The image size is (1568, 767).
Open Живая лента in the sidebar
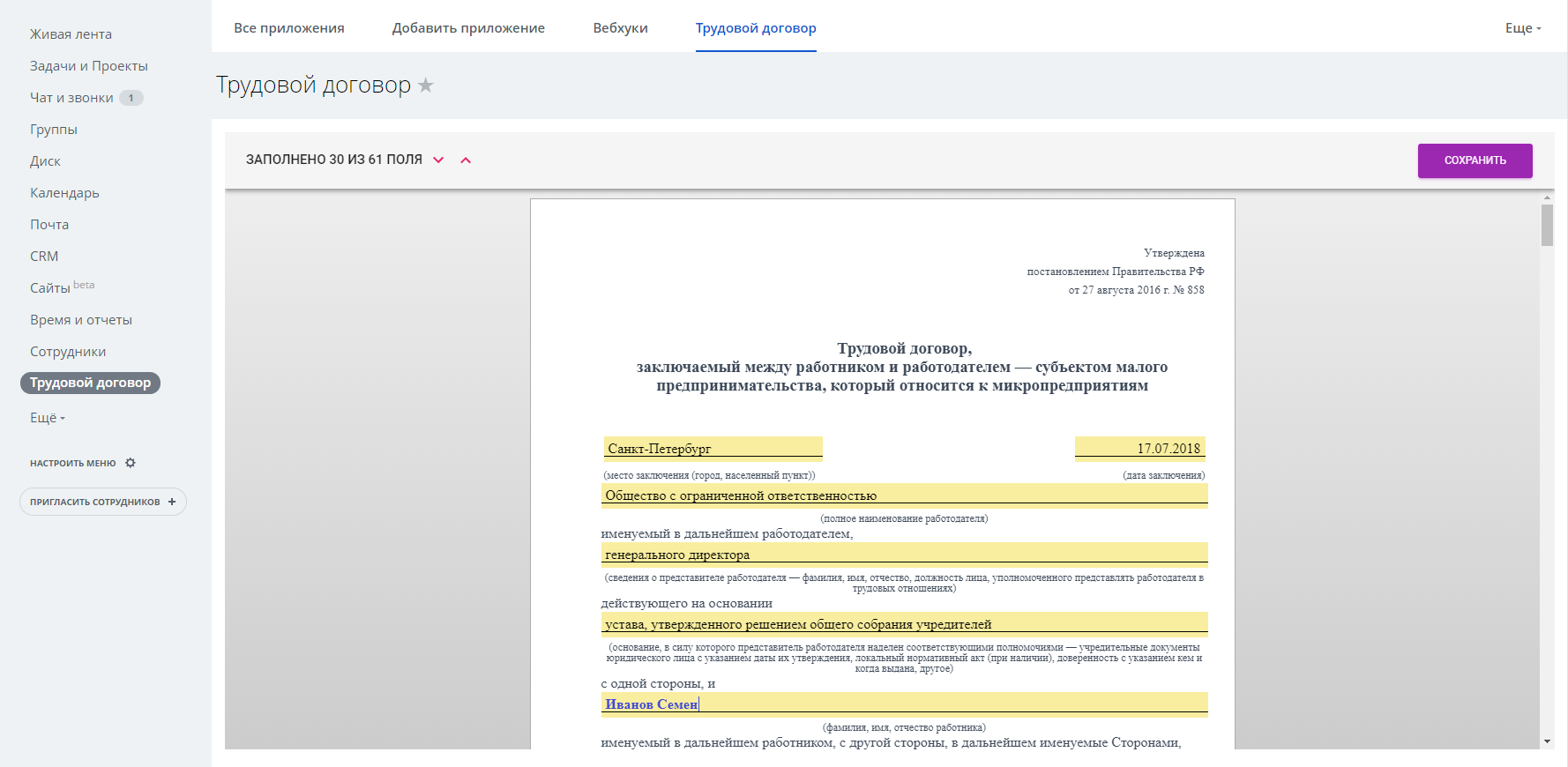71,34
